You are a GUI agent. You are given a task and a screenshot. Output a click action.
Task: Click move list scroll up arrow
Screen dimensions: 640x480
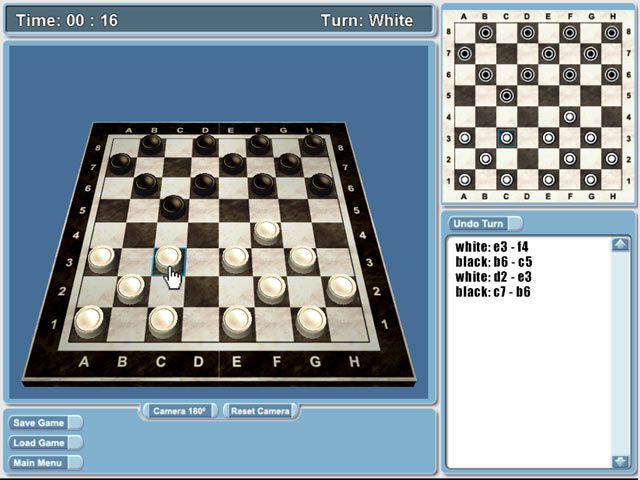(x=620, y=244)
